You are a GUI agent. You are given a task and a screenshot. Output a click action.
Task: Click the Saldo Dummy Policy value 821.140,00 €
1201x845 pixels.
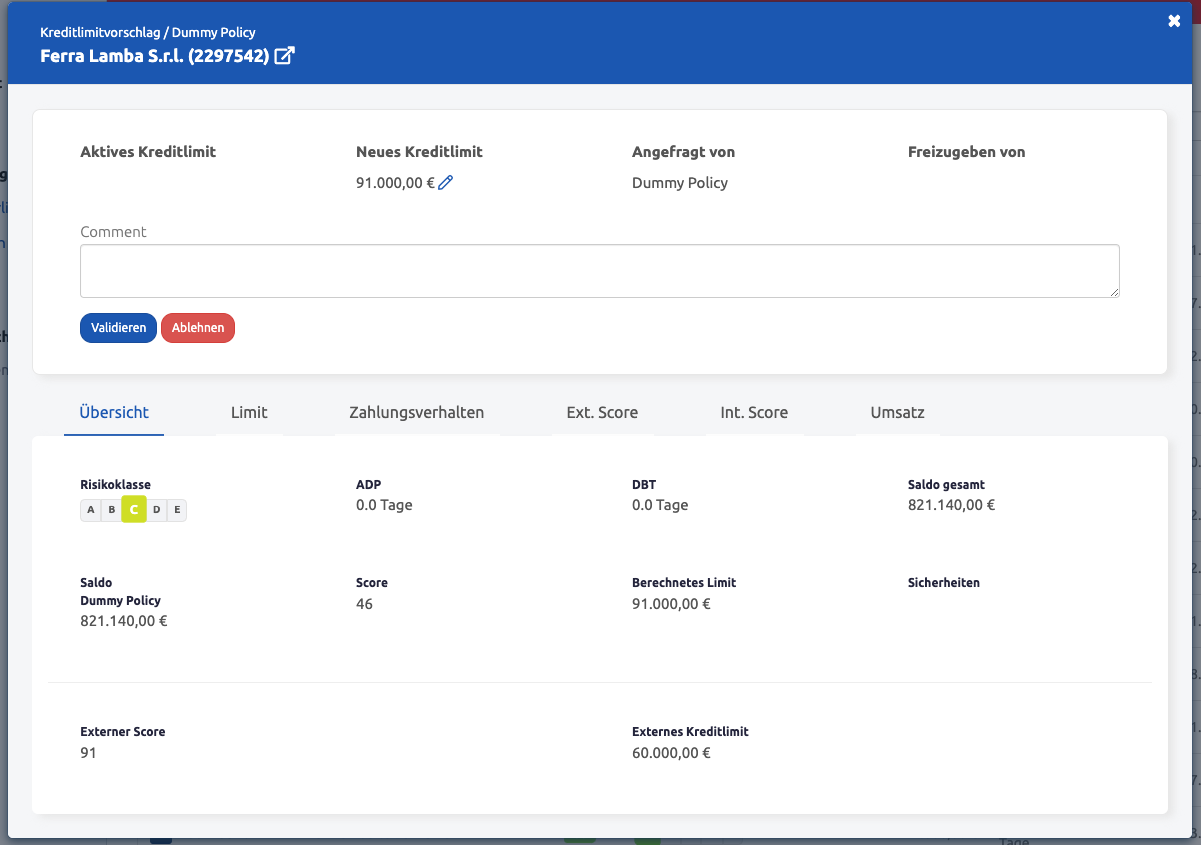click(123, 621)
